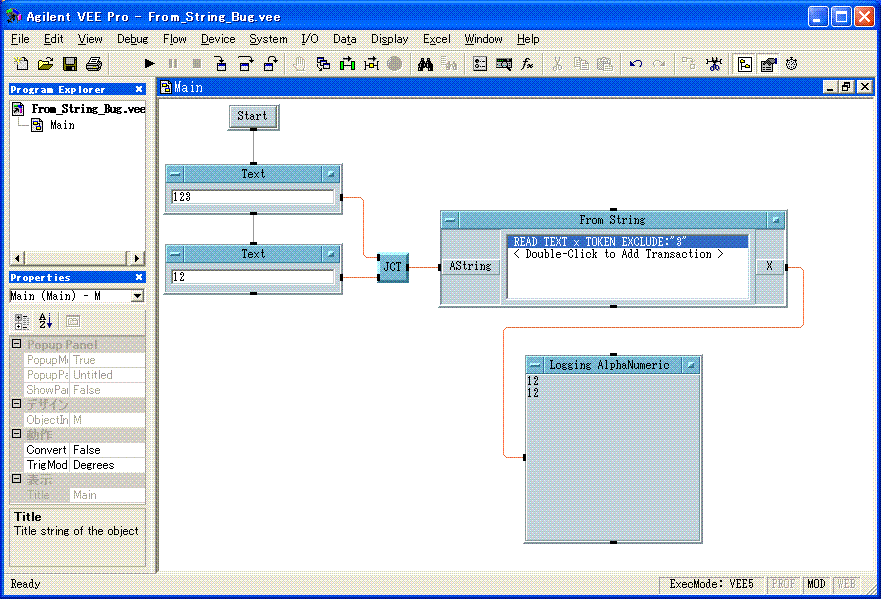Viewport: 881px width, 599px height.
Task: Toggle the Program Explorer view button
Action: 744,64
